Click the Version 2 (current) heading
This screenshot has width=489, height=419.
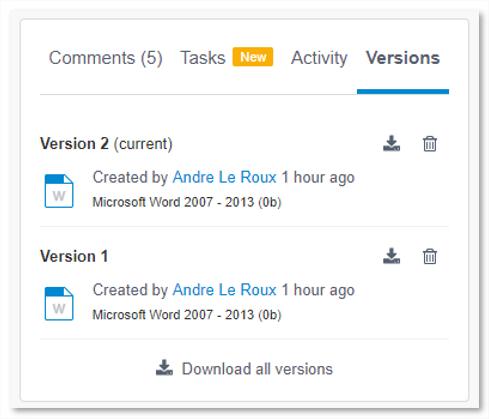tap(106, 144)
